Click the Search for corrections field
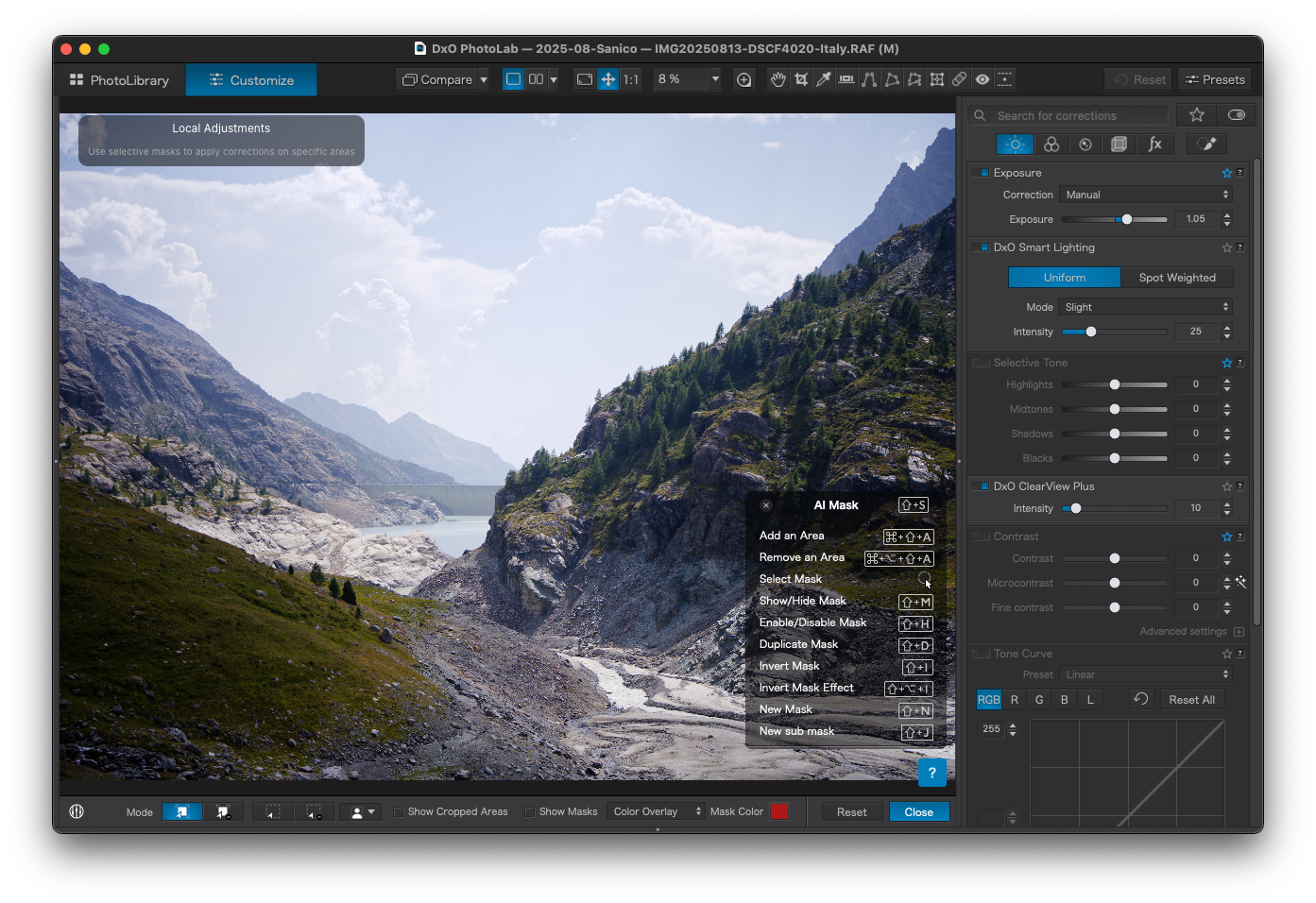 pyautogui.click(x=1077, y=115)
